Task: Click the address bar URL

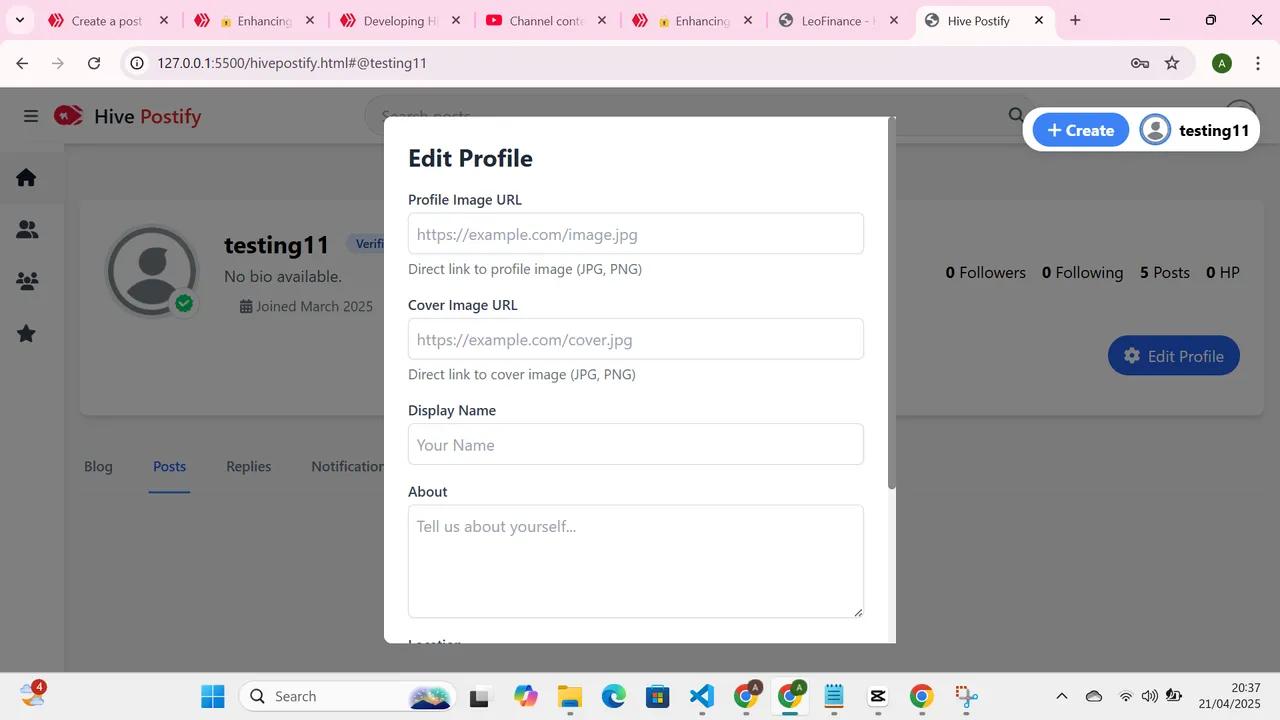Action: [292, 63]
